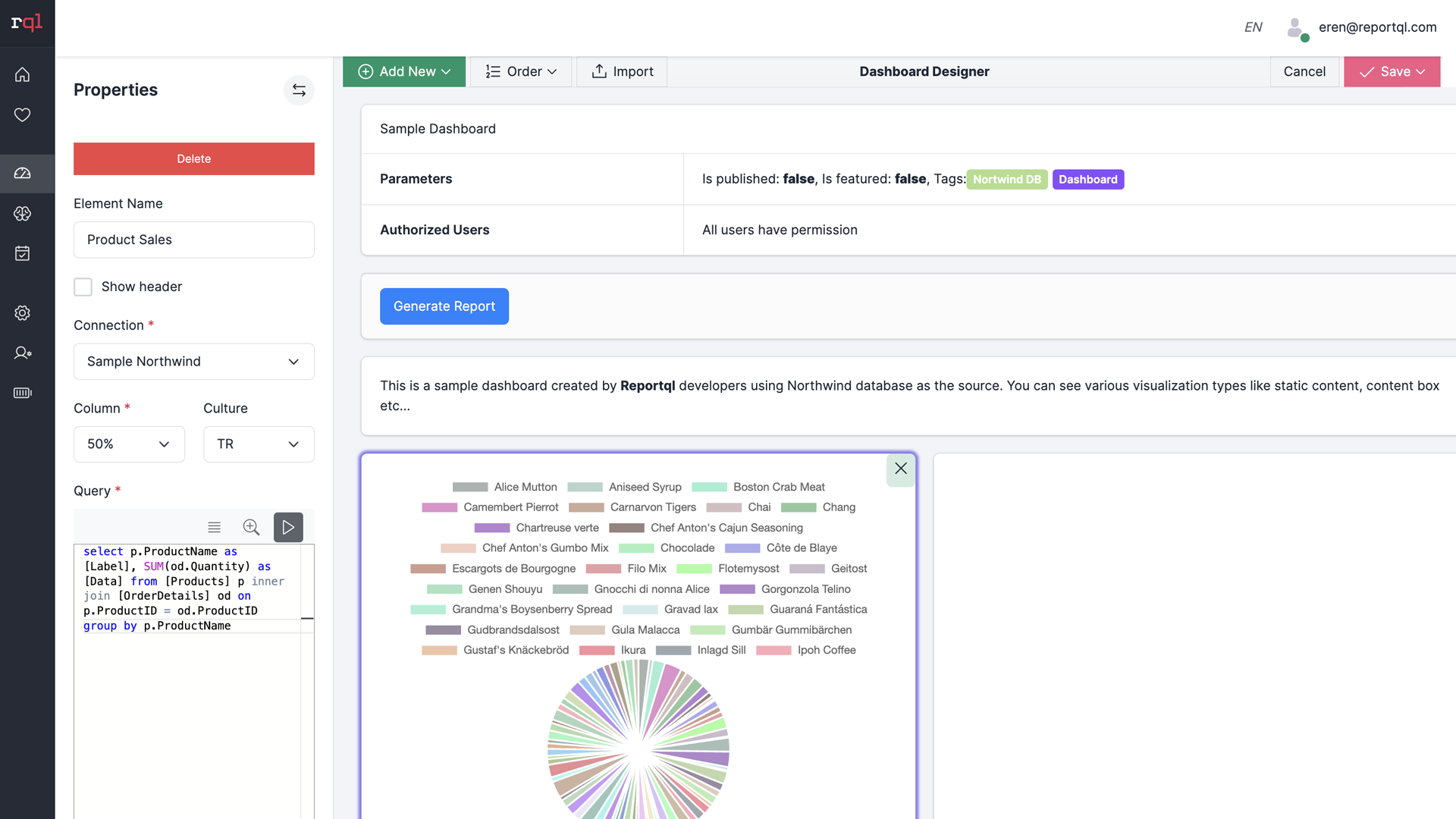The width and height of the screenshot is (1456, 819).
Task: Toggle Ipoh Coffee legend item
Action: (826, 650)
